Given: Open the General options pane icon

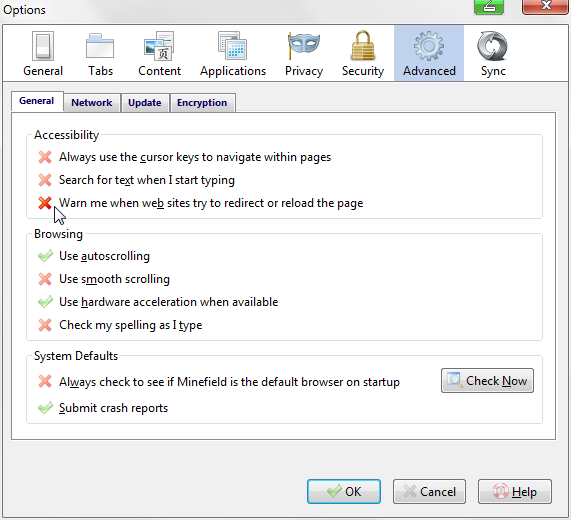Looking at the screenshot, I should point(43,54).
